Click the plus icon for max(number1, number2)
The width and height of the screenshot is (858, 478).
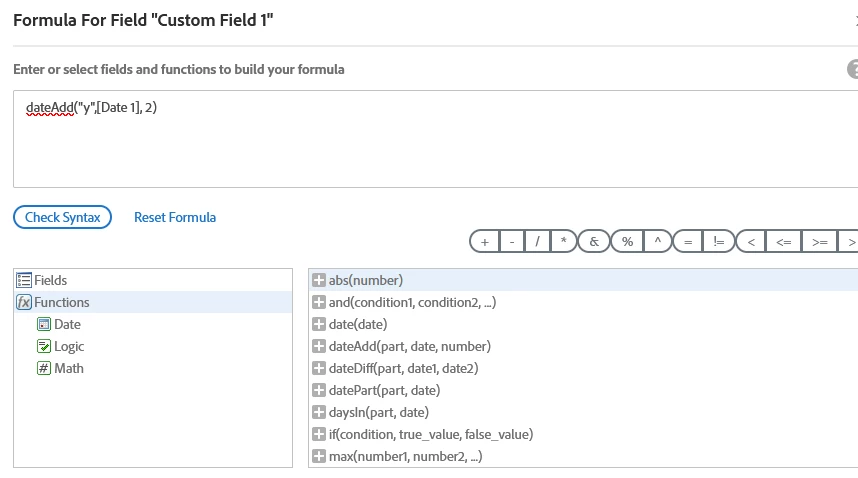click(319, 456)
